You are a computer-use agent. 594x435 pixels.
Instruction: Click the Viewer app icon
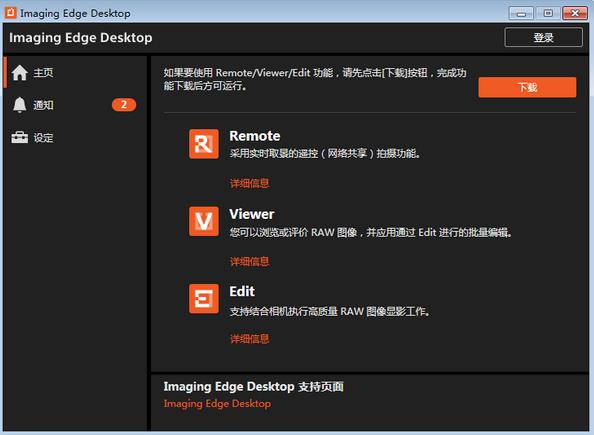(x=204, y=221)
